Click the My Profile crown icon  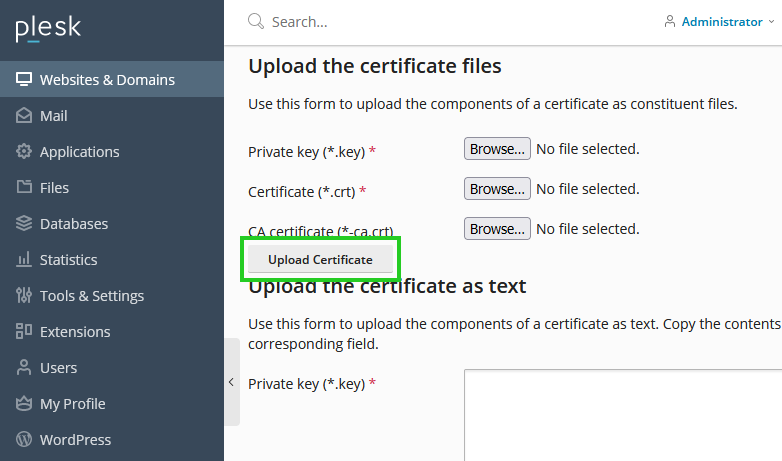click(x=23, y=403)
